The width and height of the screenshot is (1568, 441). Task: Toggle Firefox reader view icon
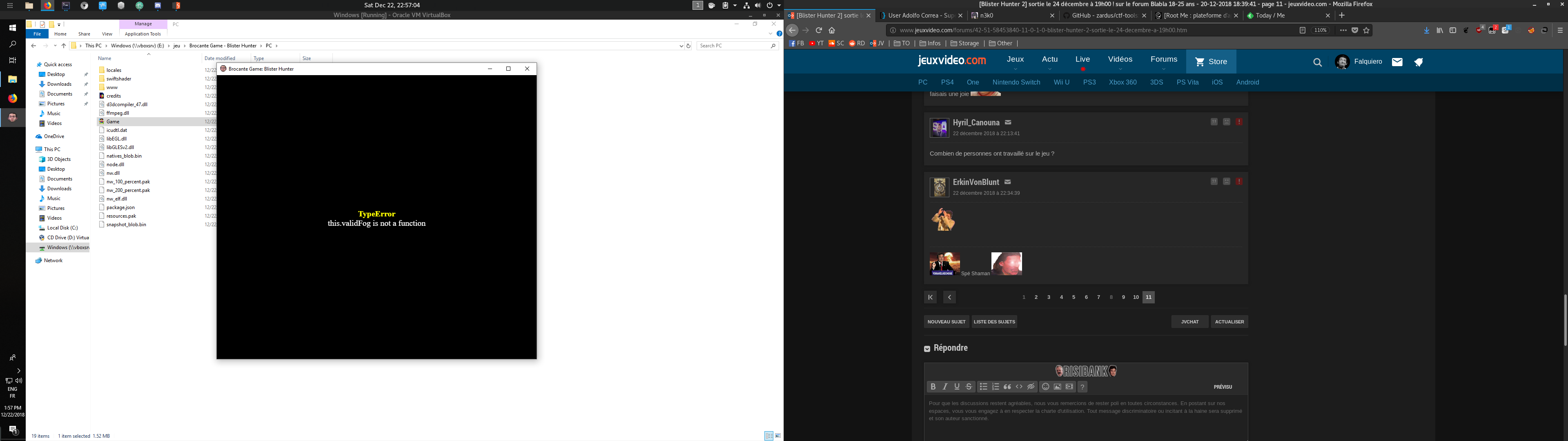click(x=1302, y=31)
